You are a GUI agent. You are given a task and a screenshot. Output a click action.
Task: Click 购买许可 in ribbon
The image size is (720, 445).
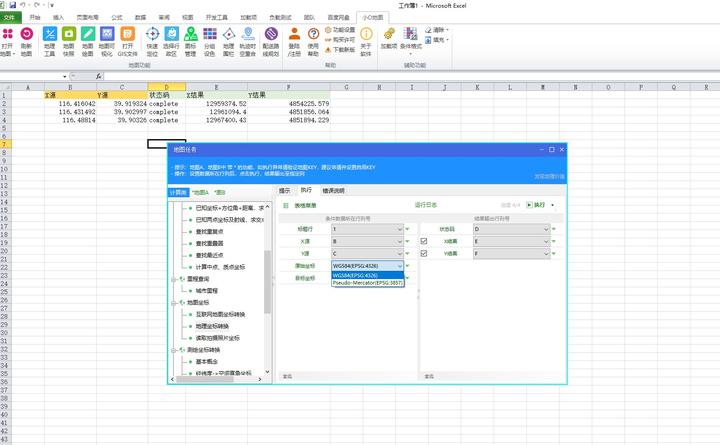coord(340,40)
